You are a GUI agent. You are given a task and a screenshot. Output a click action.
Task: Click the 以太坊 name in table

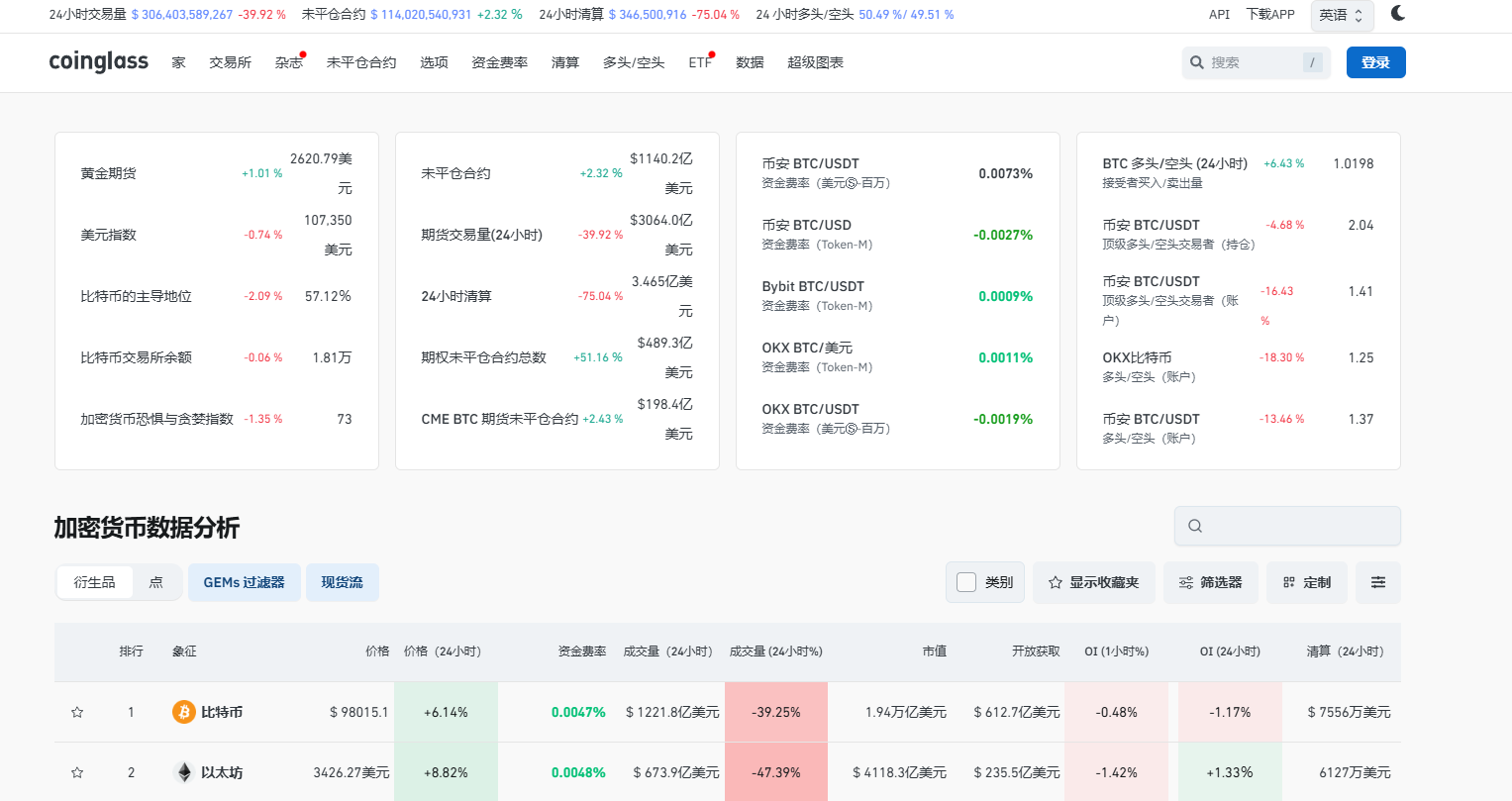(222, 772)
